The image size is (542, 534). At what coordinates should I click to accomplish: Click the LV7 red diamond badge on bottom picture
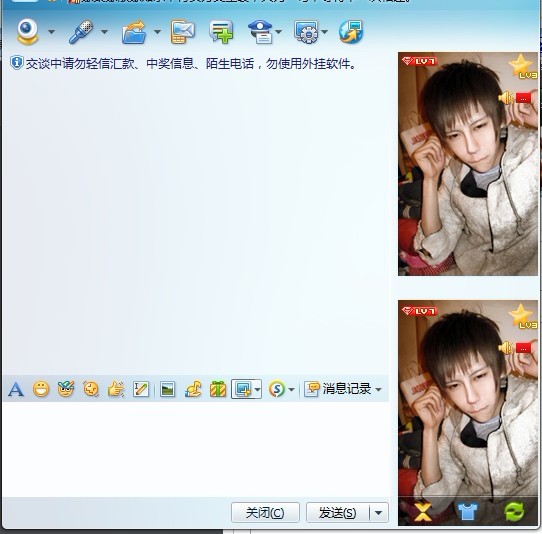coord(419,311)
